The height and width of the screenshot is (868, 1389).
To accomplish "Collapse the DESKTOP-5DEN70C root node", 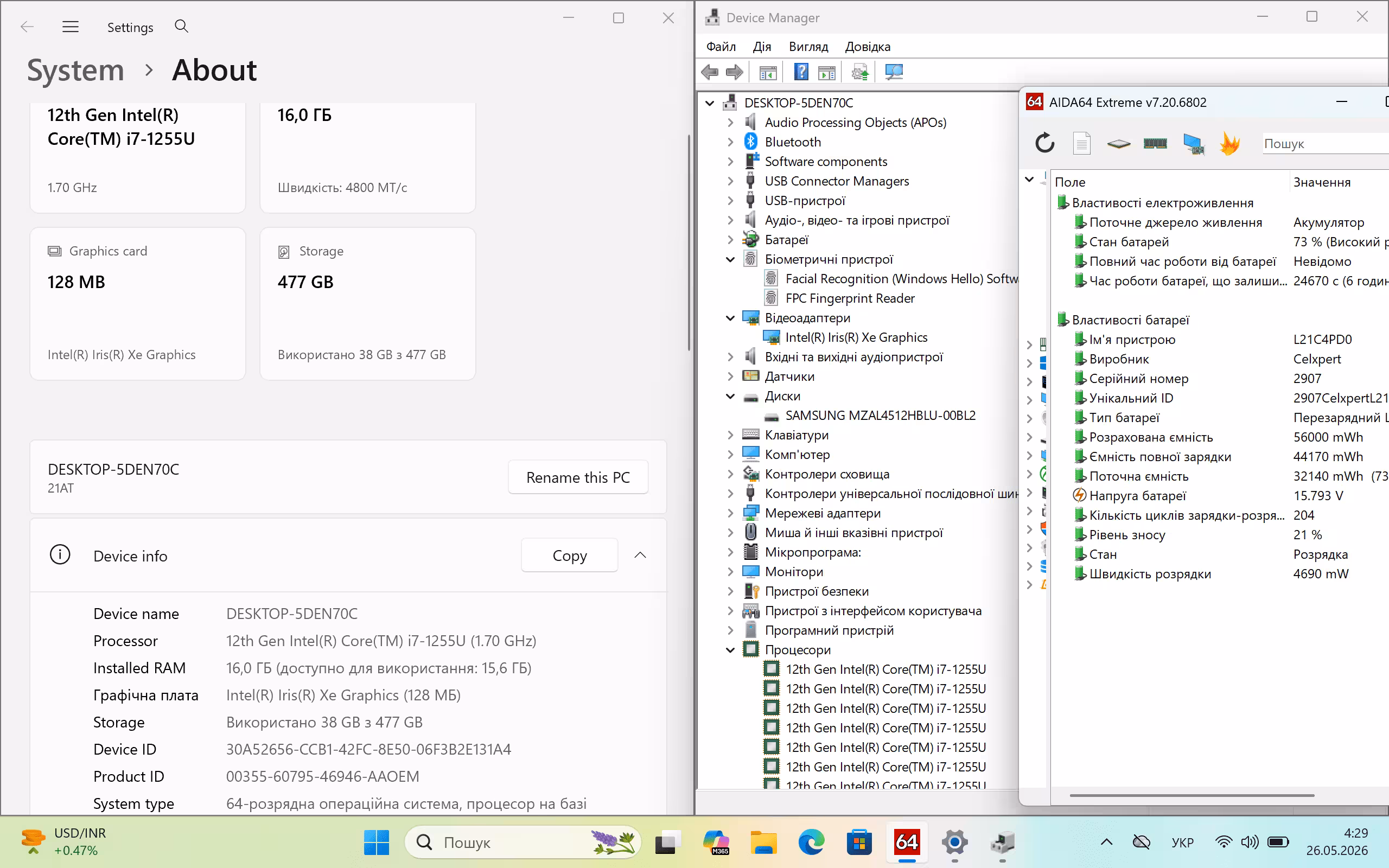I will 710,103.
